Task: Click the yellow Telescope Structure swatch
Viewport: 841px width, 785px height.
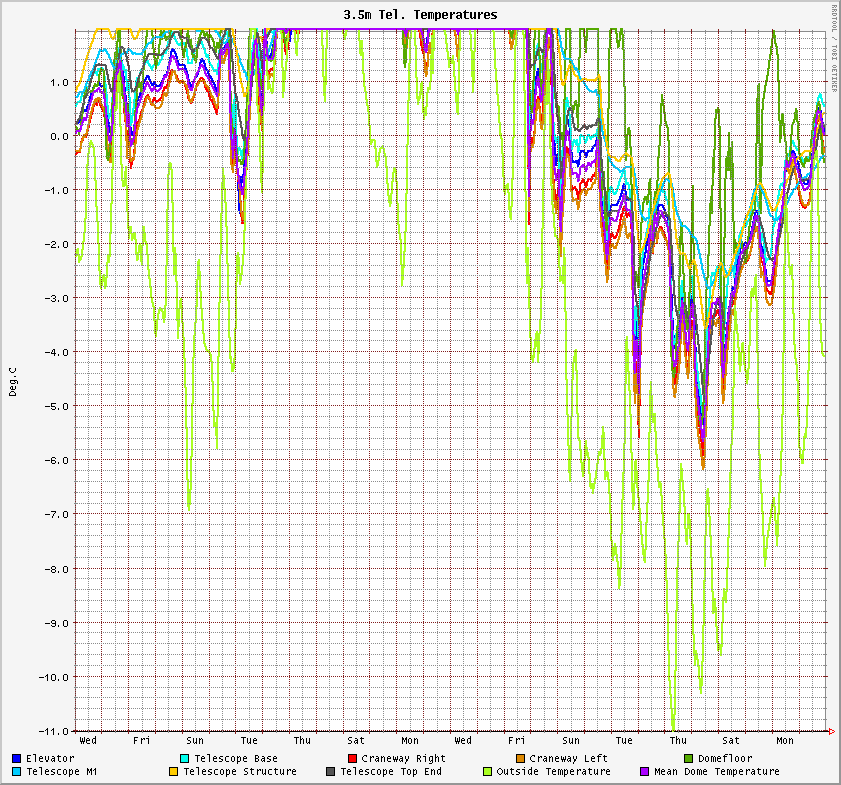Action: [x=173, y=772]
